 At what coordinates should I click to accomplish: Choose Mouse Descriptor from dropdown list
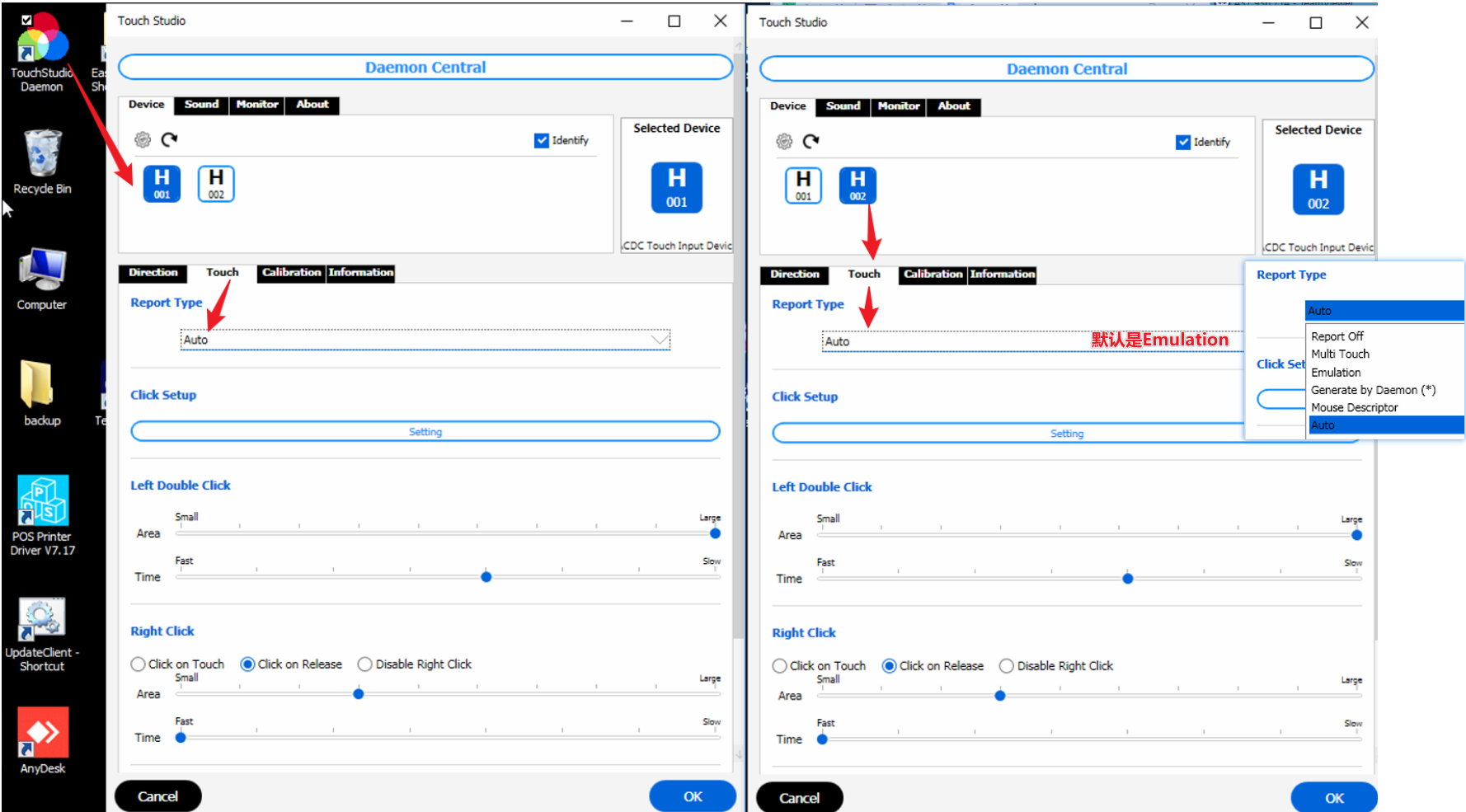point(1385,407)
